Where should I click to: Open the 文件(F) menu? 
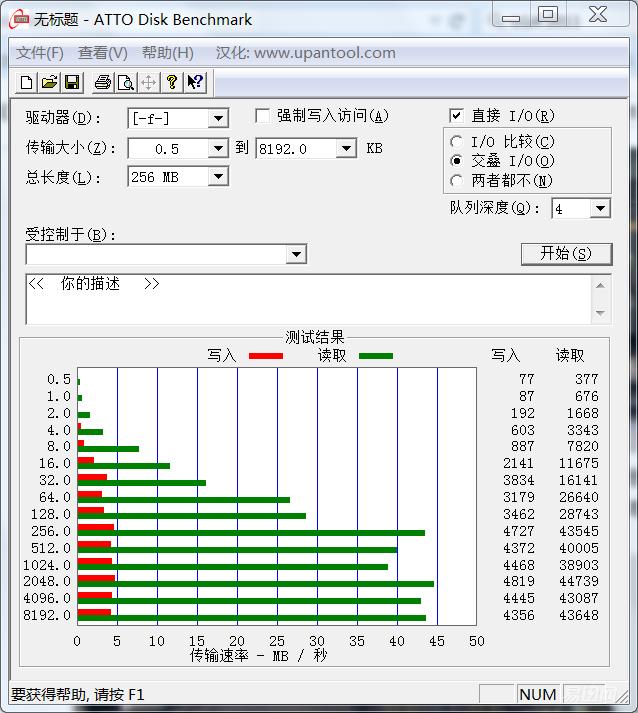point(40,53)
